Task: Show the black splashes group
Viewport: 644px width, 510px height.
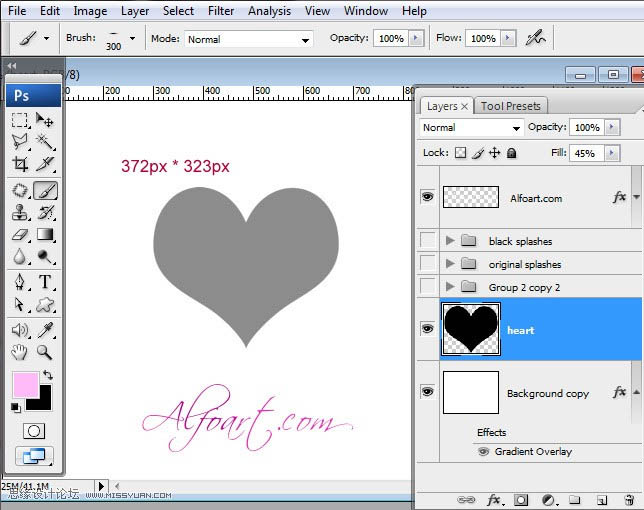Action: (428, 241)
